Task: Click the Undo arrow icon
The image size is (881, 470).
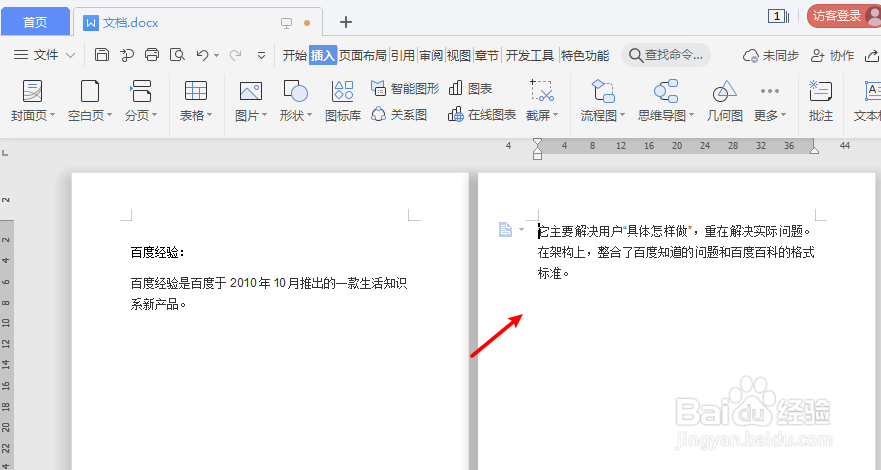Action: 202,55
